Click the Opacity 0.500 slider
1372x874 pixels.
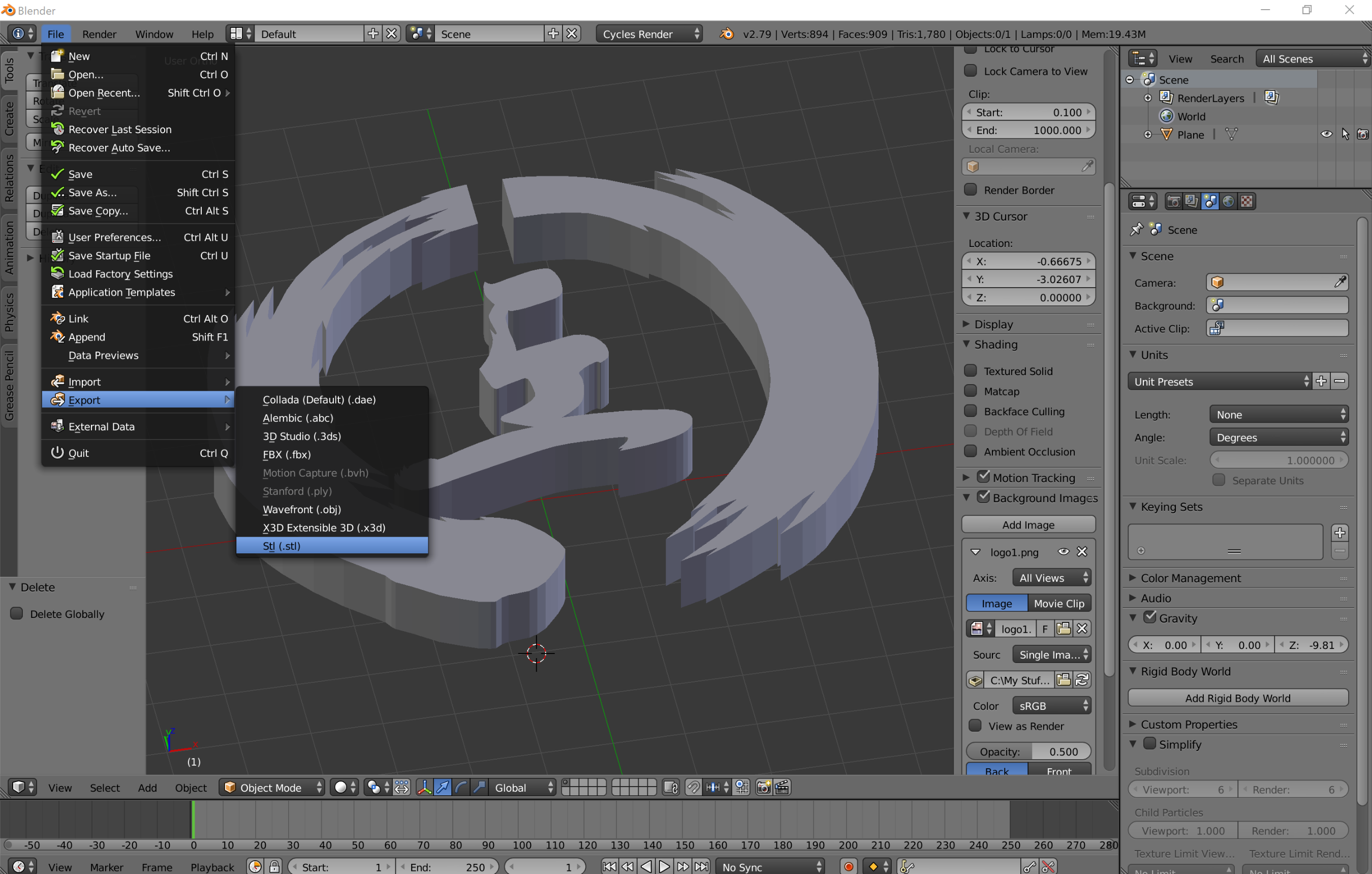pos(1028,751)
